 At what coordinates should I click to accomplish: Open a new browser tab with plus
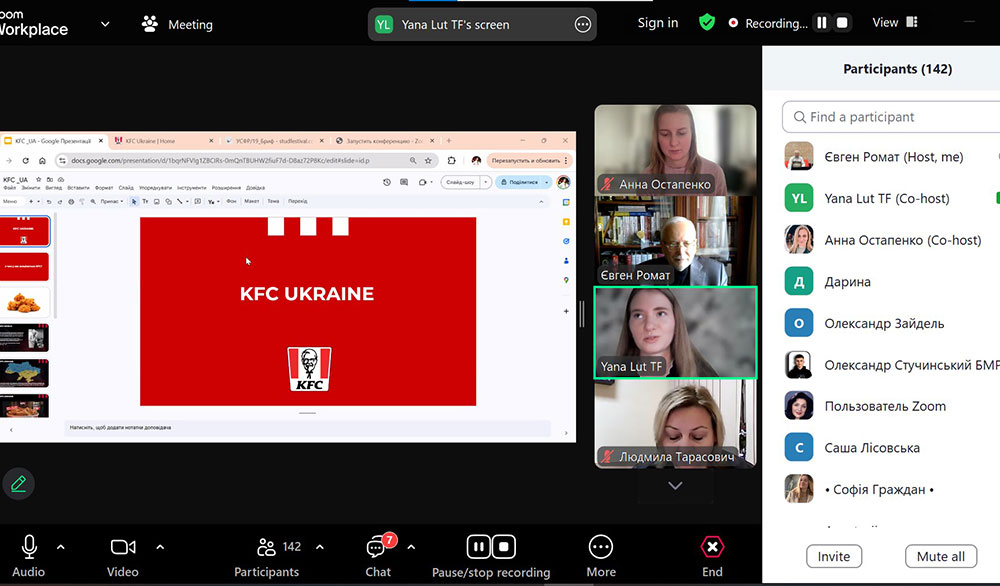(449, 140)
